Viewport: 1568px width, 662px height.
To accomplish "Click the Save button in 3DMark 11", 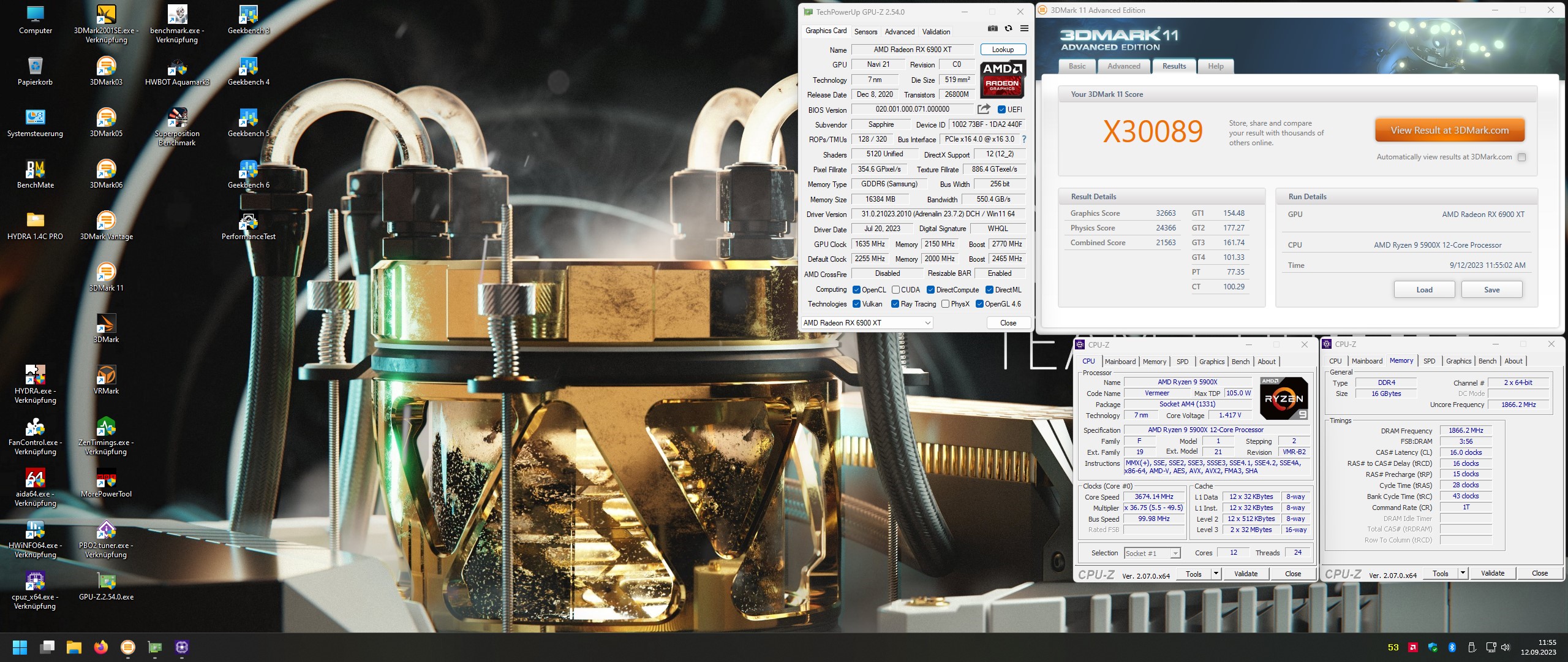I will tap(1491, 290).
